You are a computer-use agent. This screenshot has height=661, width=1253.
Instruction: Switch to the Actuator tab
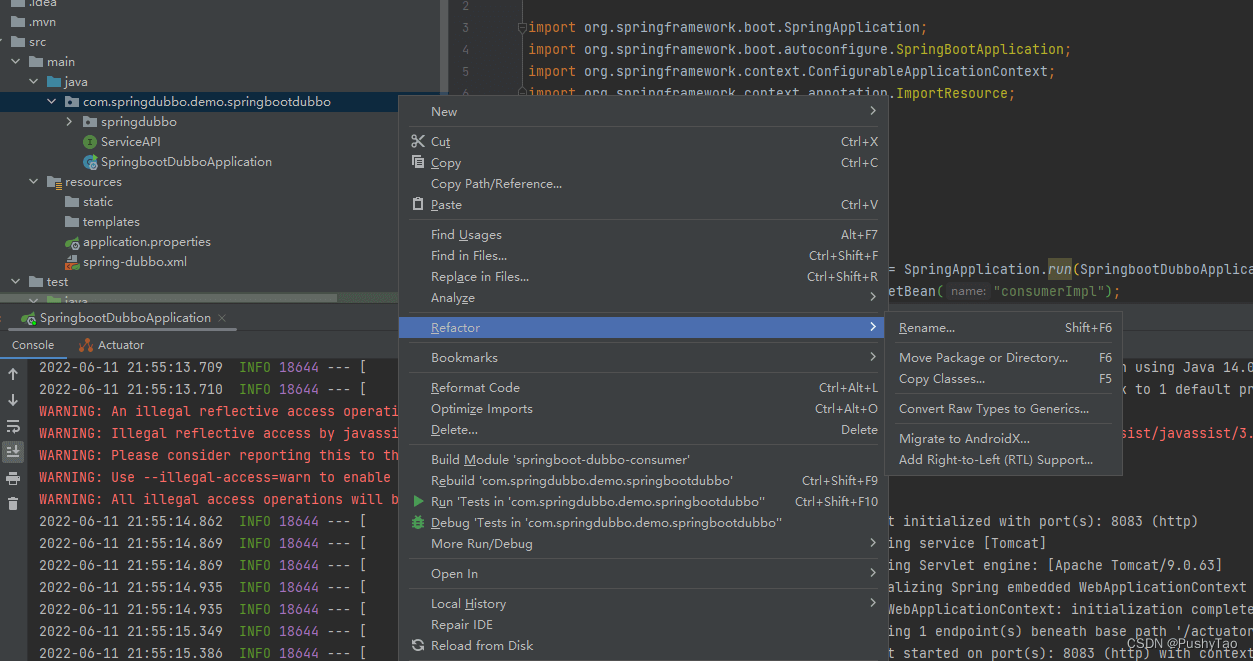[x=120, y=345]
